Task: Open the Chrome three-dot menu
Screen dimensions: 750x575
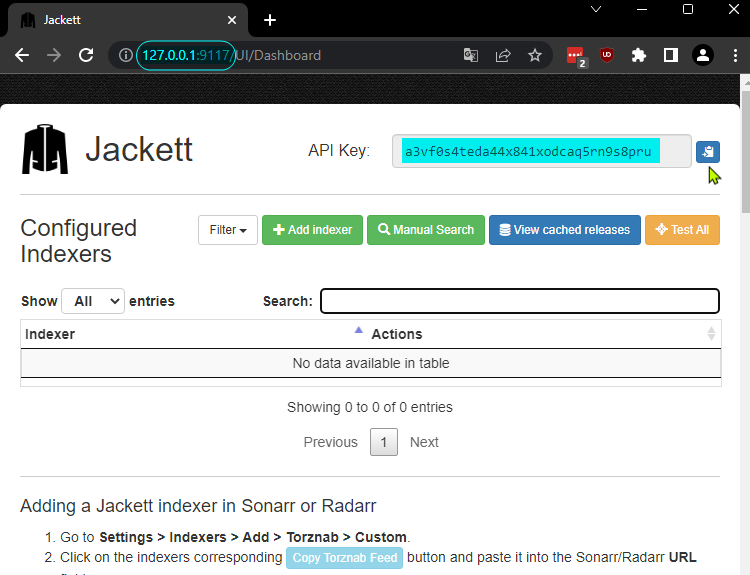Action: coord(735,55)
